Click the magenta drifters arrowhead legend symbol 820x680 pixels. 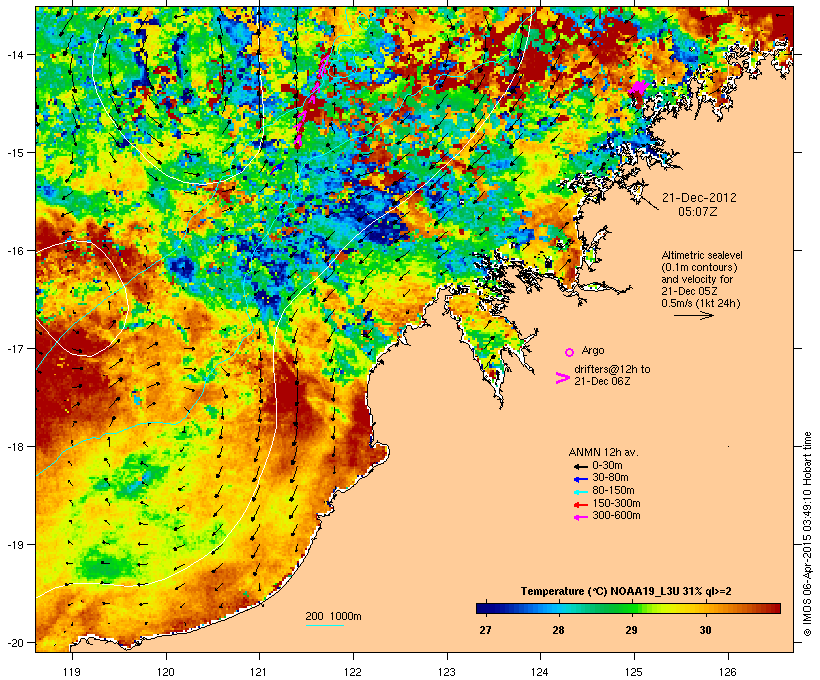562,378
